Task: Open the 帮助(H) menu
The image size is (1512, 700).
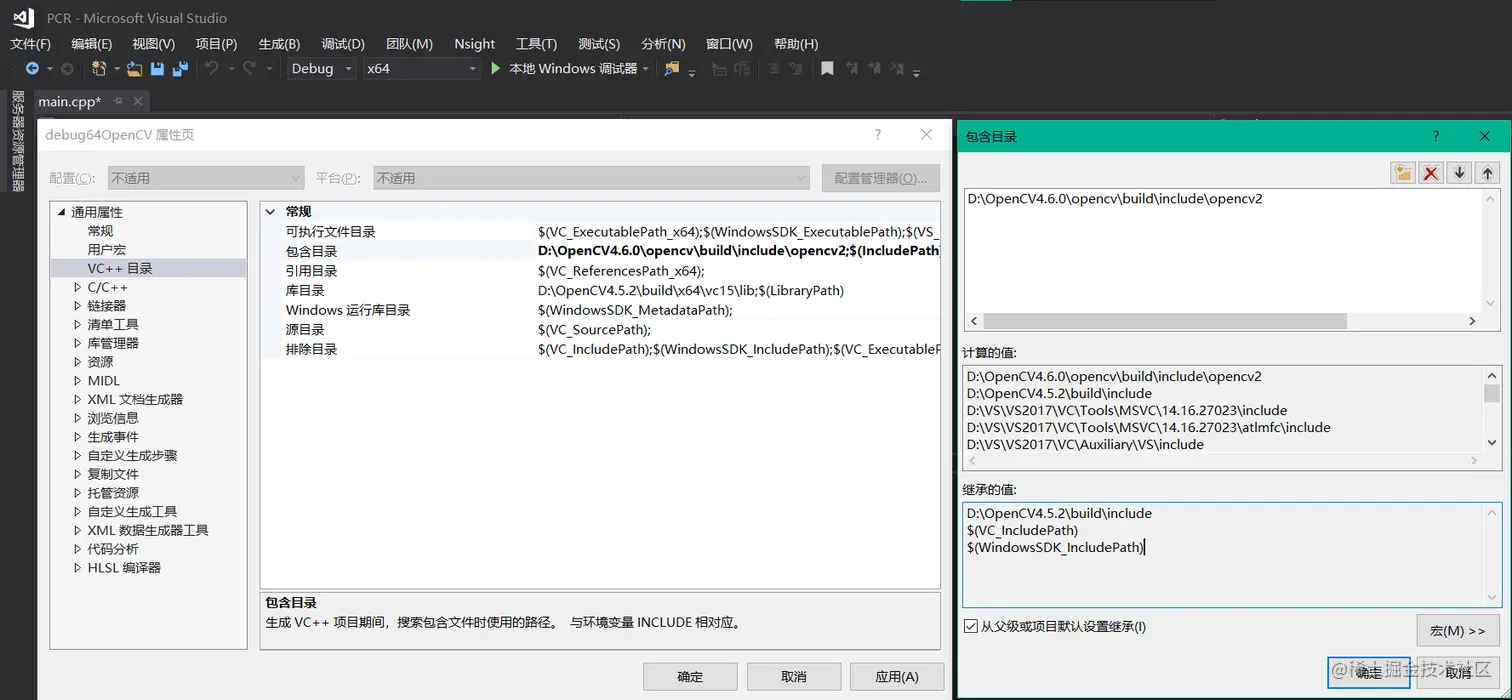Action: (x=796, y=43)
